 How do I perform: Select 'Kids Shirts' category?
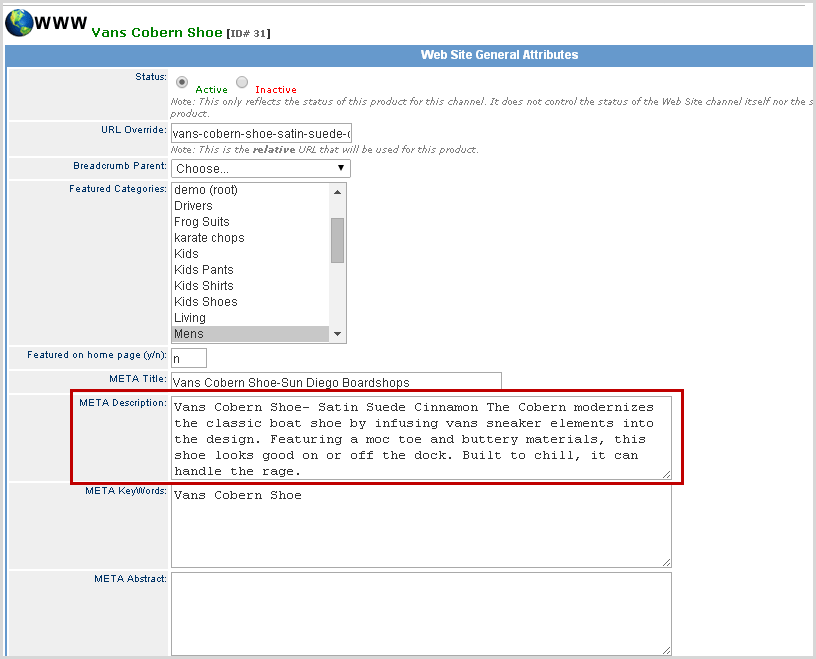tap(250, 286)
